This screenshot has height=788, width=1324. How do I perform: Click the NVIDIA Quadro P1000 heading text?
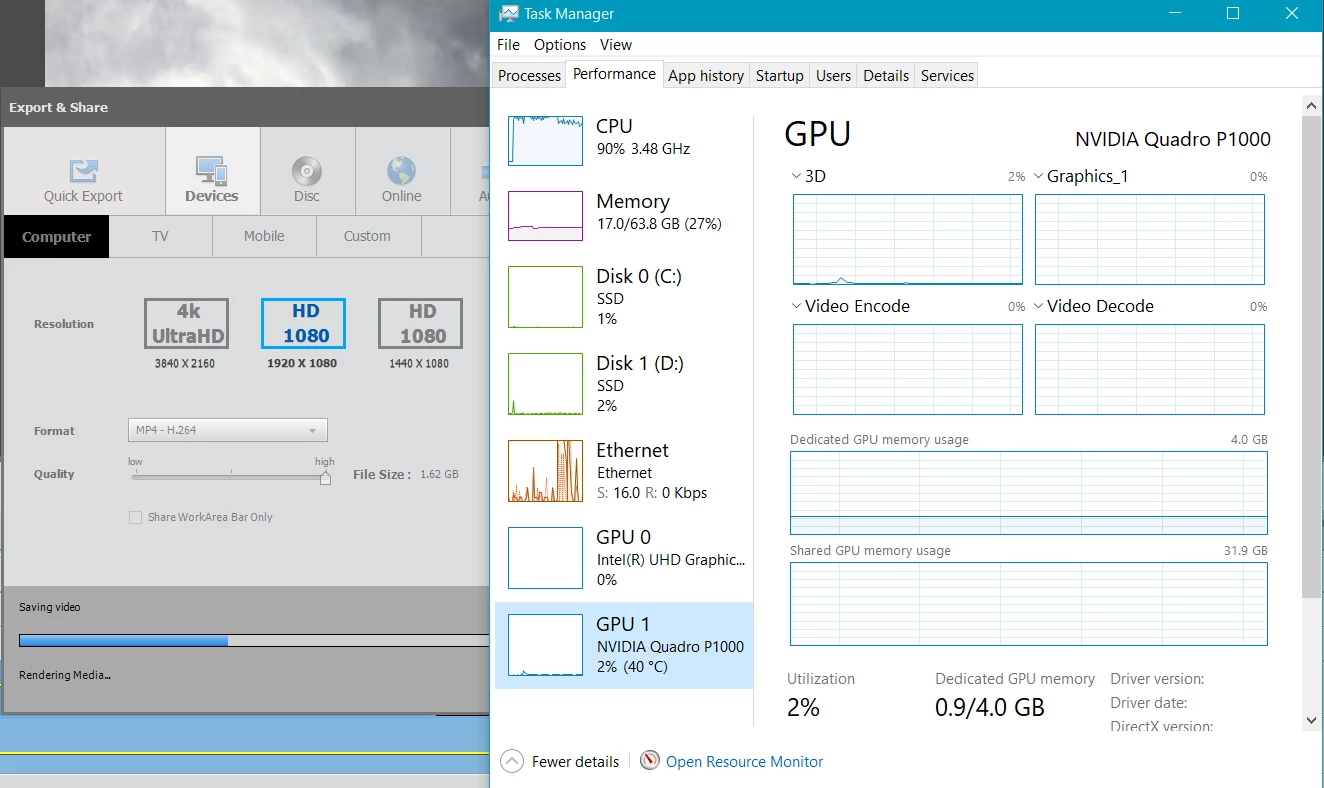1173,139
